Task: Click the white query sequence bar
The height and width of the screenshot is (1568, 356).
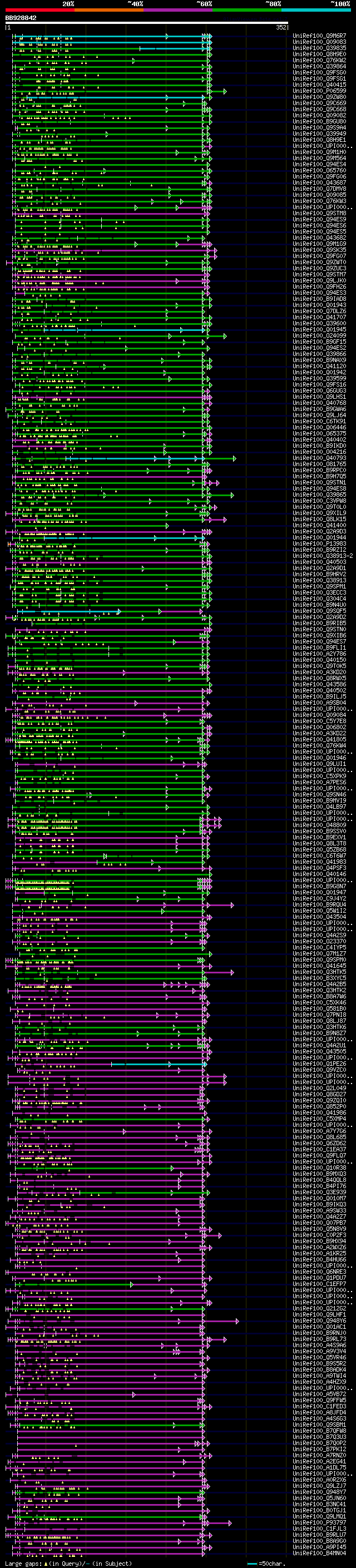Action: (x=147, y=23)
